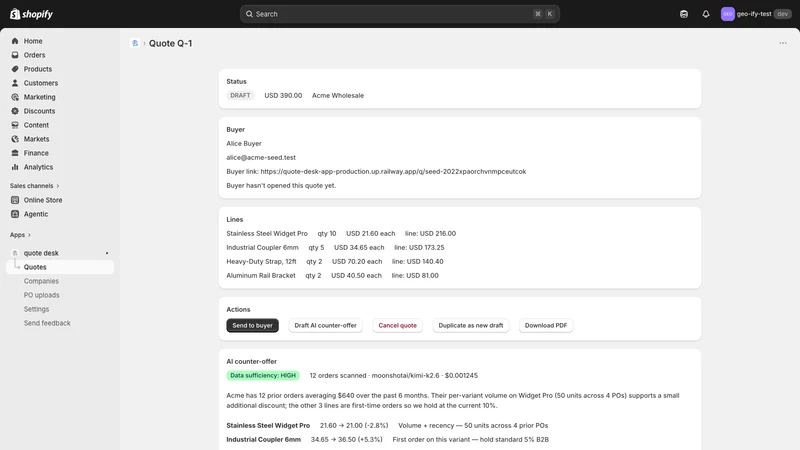Click the Marketing target icon
Screen dimensions: 800x450
click(x=15, y=97)
